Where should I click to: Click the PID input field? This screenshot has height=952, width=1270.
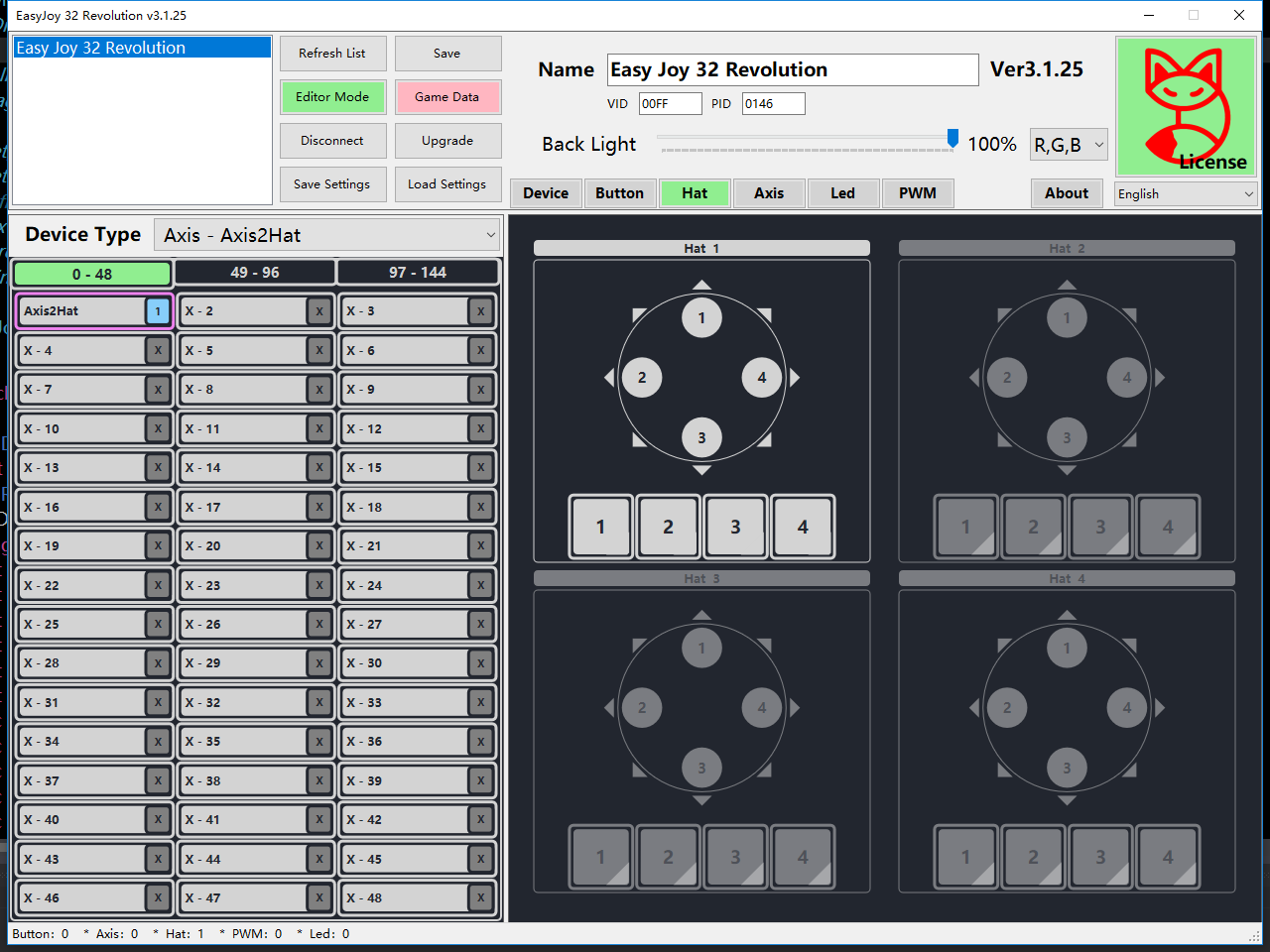point(774,103)
